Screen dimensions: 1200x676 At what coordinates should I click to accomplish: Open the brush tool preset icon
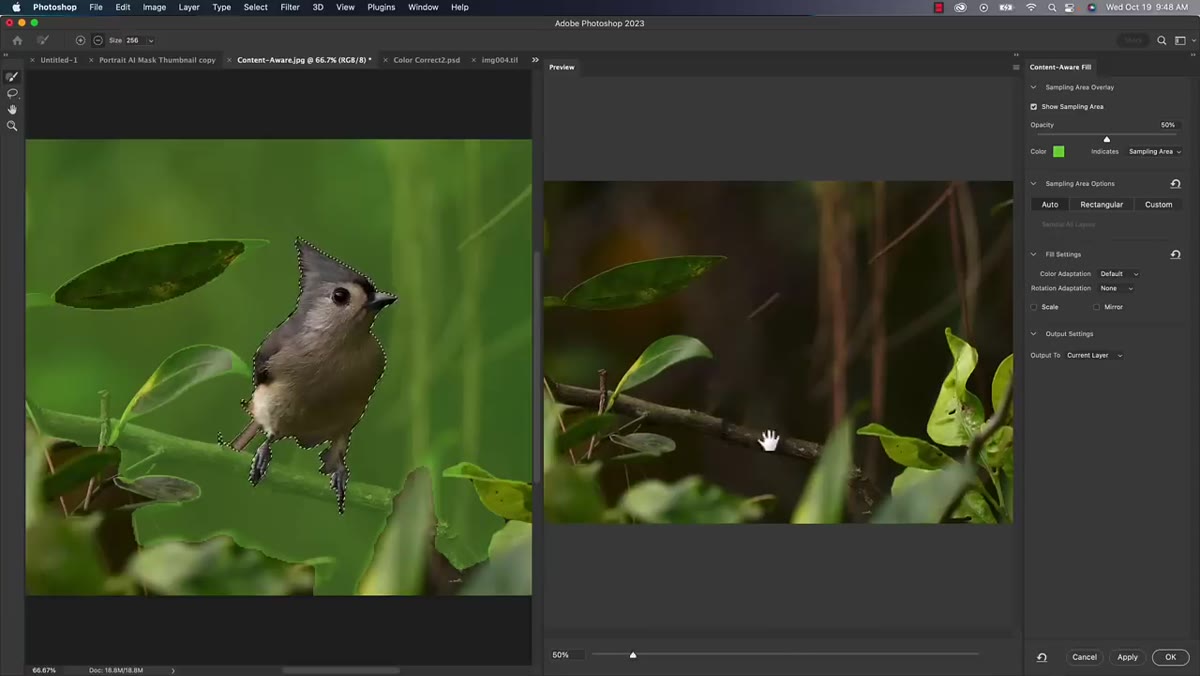43,40
